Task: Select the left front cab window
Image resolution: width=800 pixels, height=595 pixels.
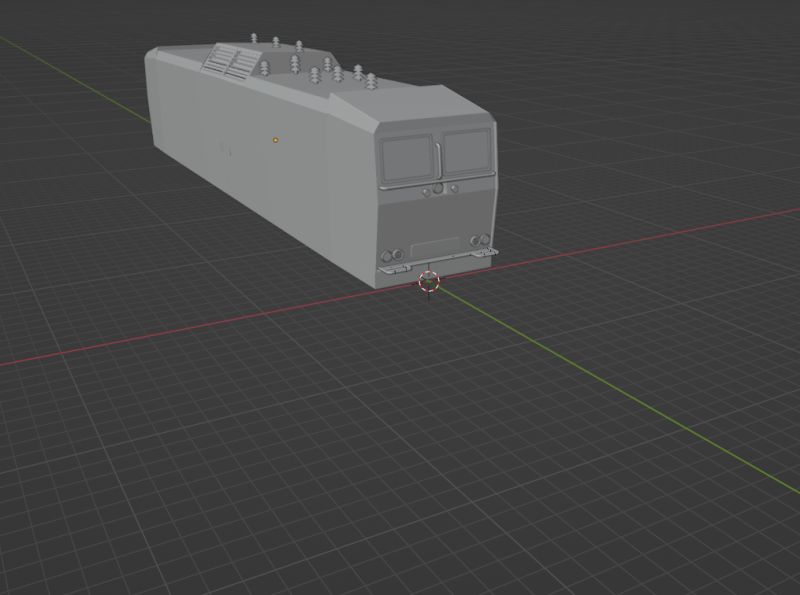Action: click(x=410, y=158)
